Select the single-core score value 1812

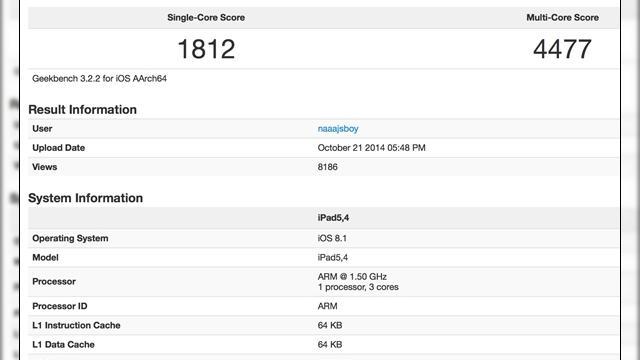[206, 49]
